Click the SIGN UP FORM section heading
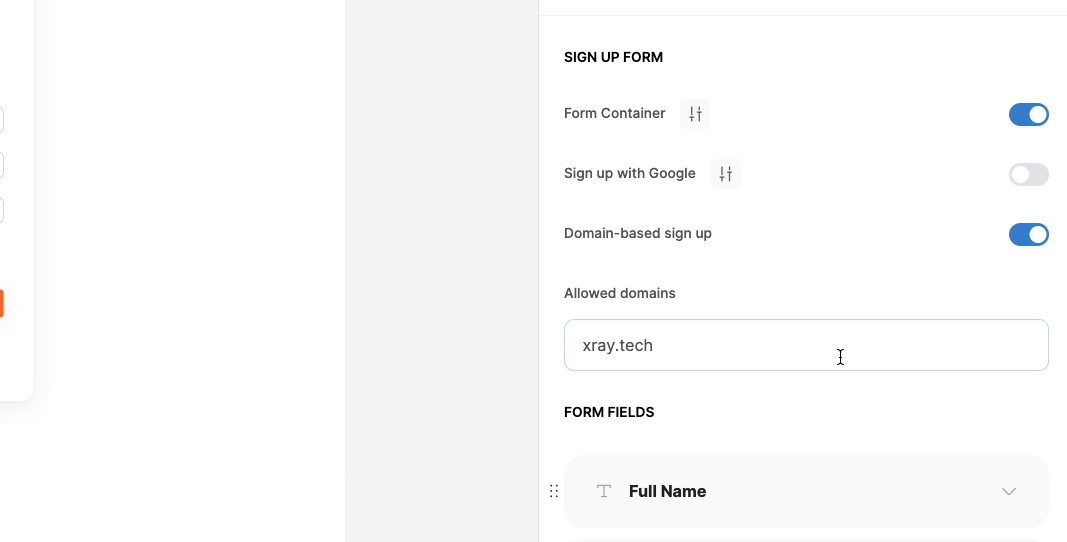 [613, 57]
